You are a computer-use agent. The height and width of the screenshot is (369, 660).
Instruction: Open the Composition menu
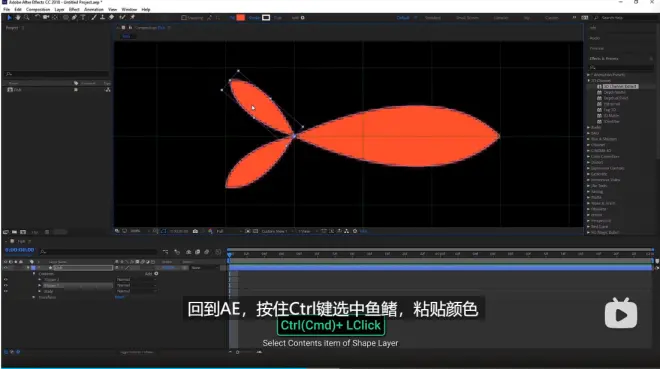coord(38,9)
